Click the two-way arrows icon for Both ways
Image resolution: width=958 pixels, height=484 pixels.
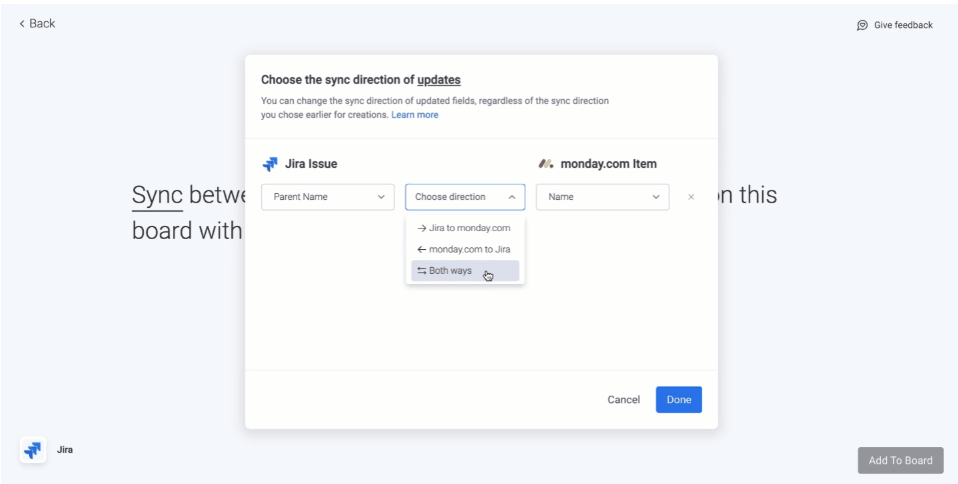point(422,271)
